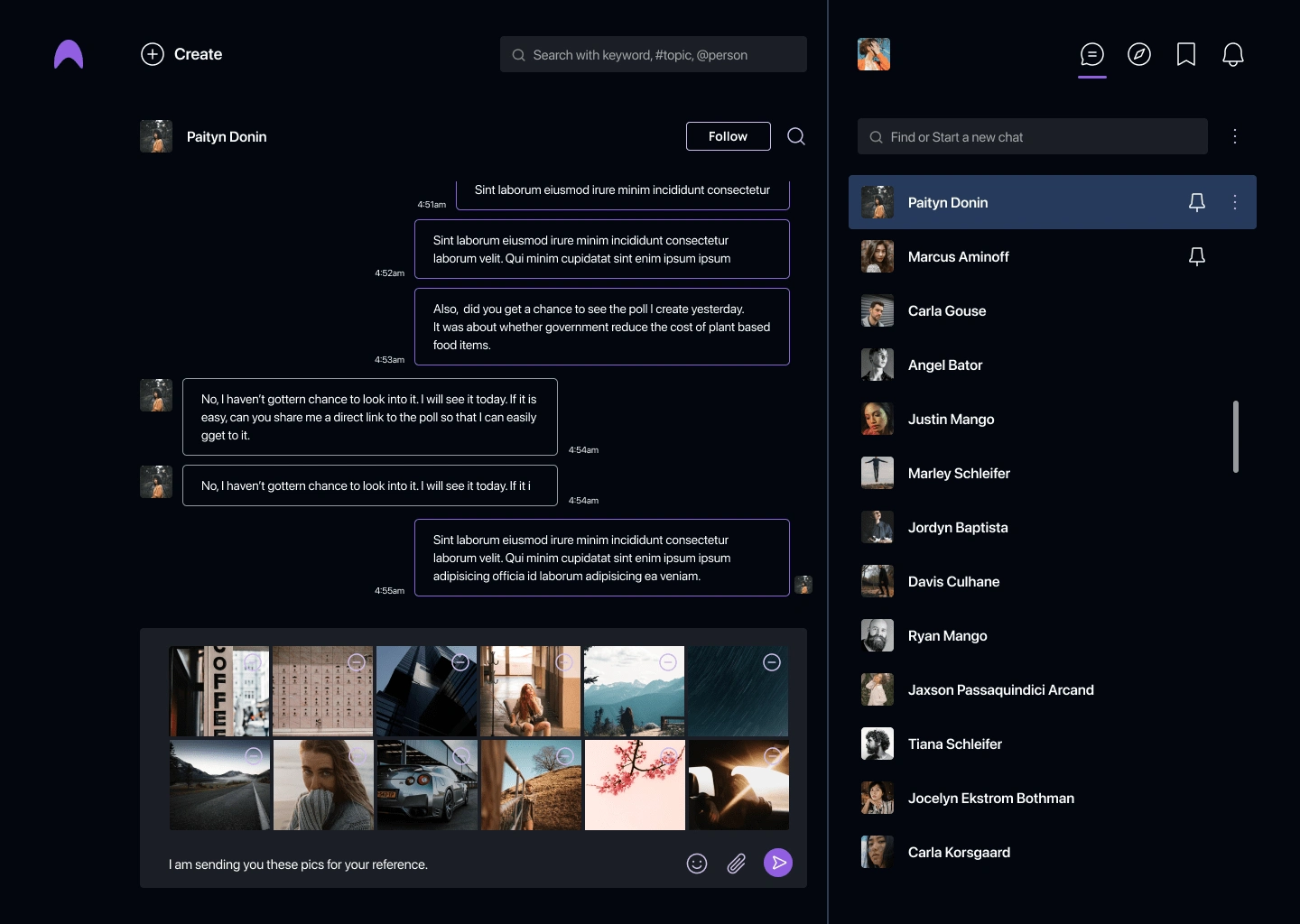Open the chat messages tab
Image resolution: width=1300 pixels, height=924 pixels.
pyautogui.click(x=1092, y=55)
